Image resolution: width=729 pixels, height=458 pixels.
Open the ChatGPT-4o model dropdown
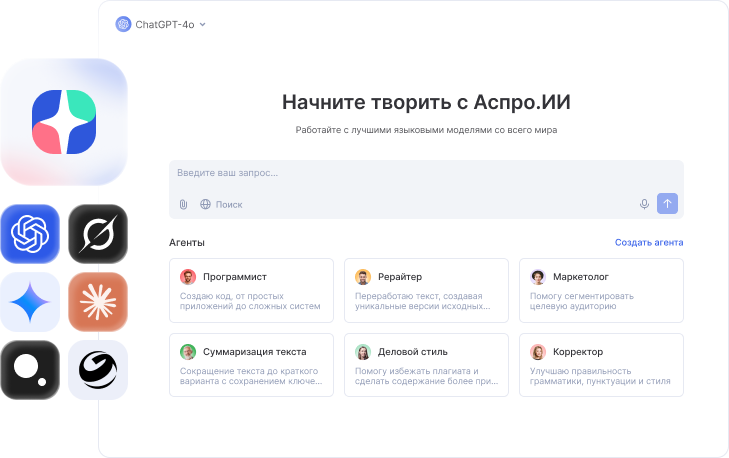click(161, 24)
